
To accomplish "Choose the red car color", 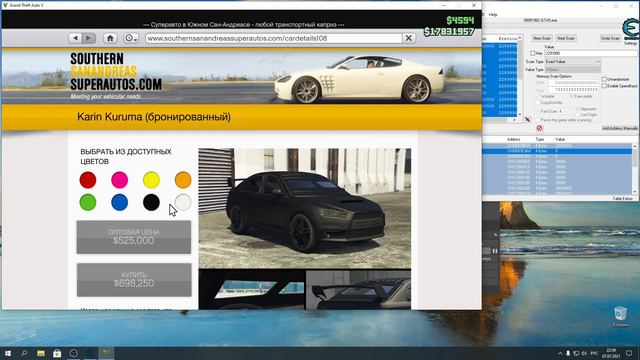I will [x=88, y=180].
